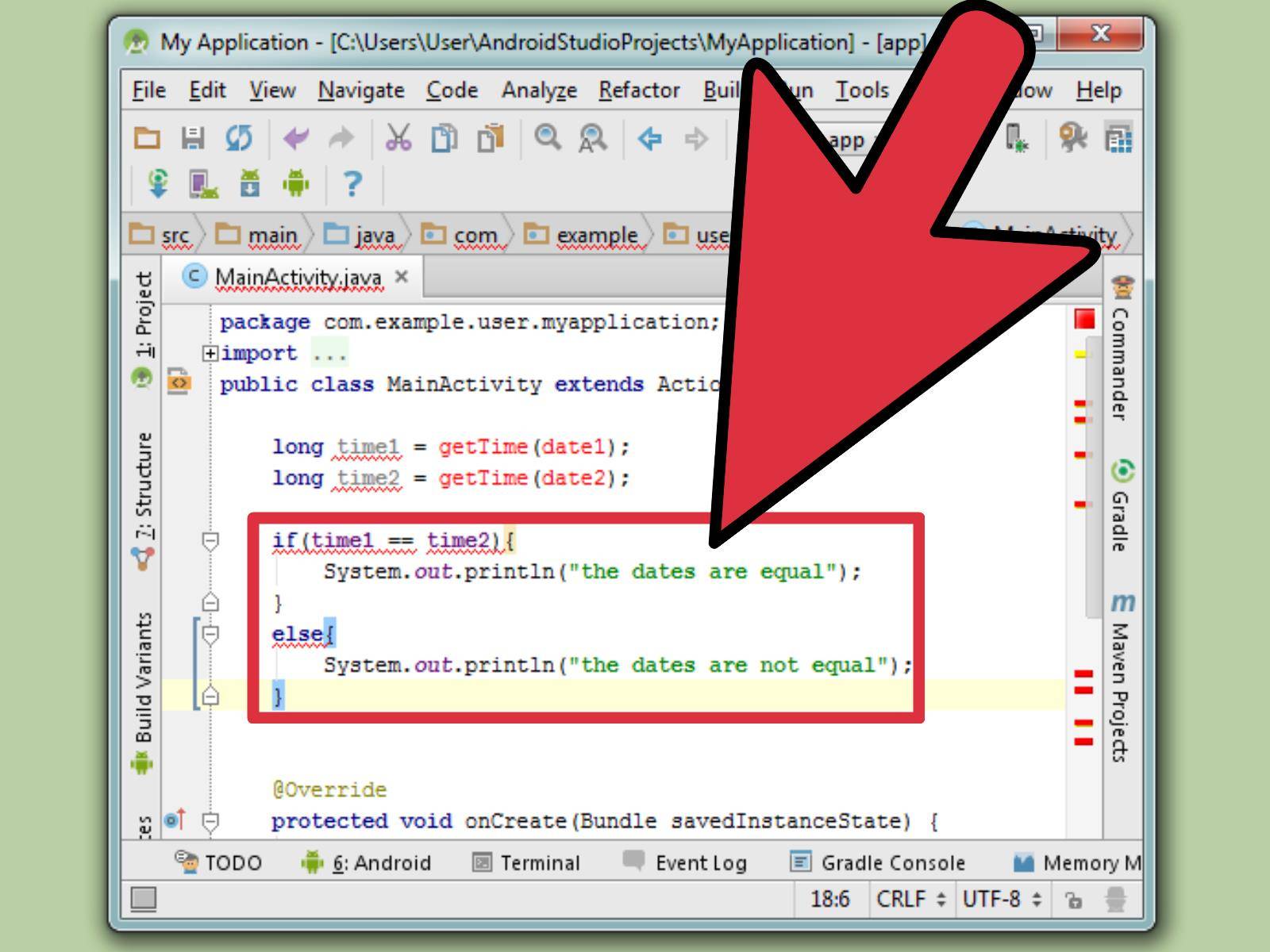Open the Help question mark icon

(x=352, y=184)
